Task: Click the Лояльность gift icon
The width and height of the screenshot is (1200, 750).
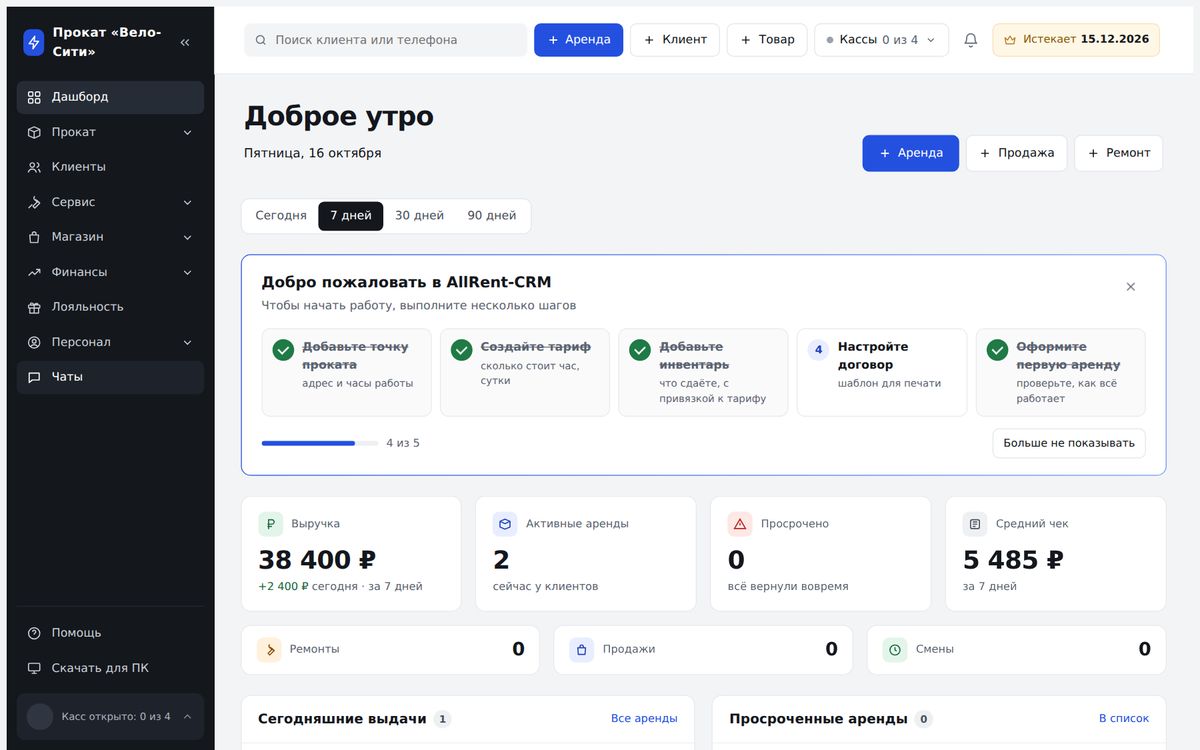Action: 34,307
